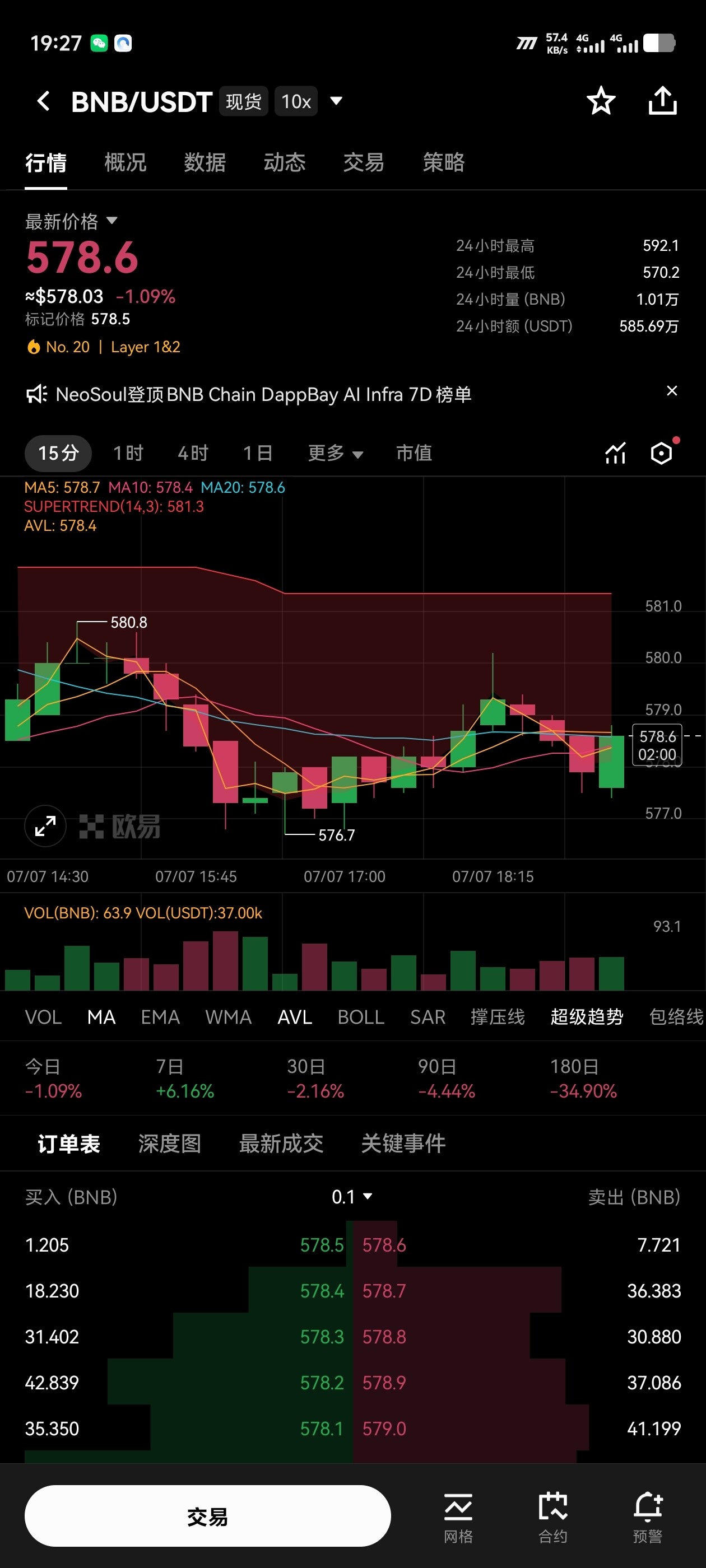Tap the tallest red volume bar

225,960
